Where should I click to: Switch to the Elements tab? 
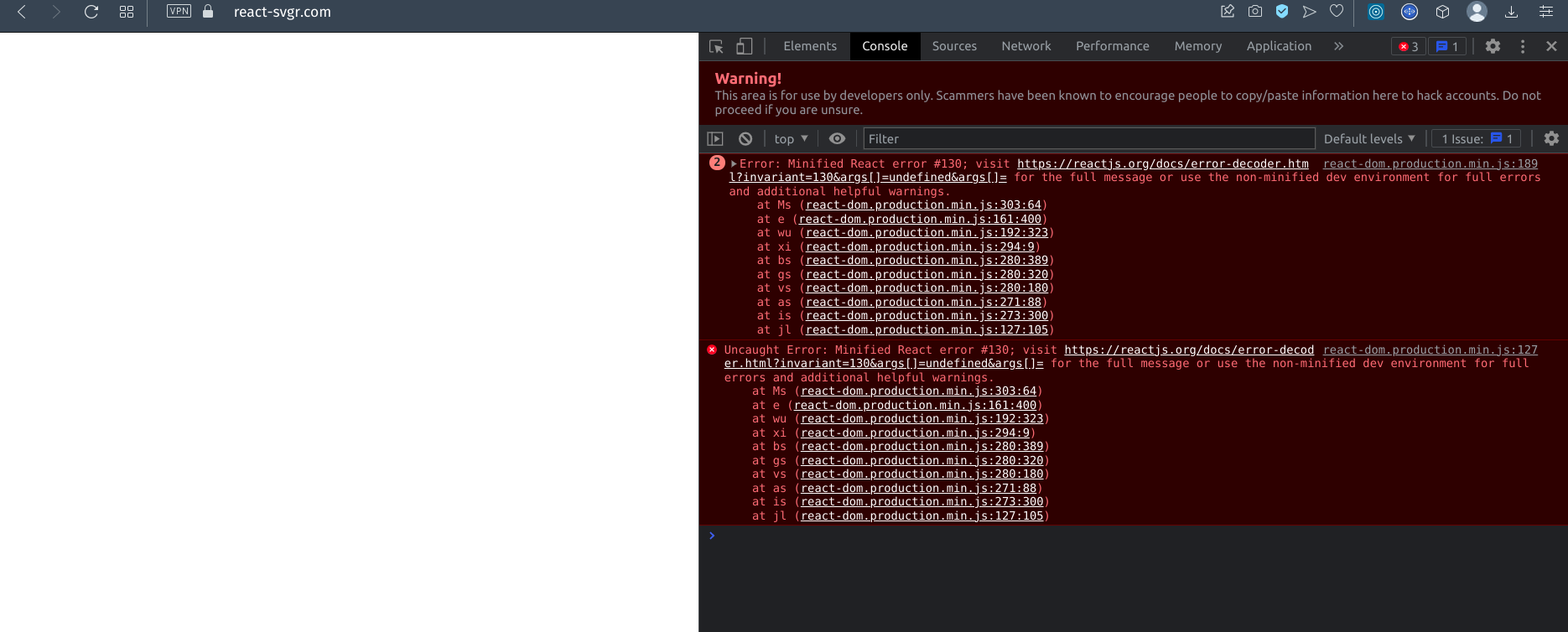(810, 46)
